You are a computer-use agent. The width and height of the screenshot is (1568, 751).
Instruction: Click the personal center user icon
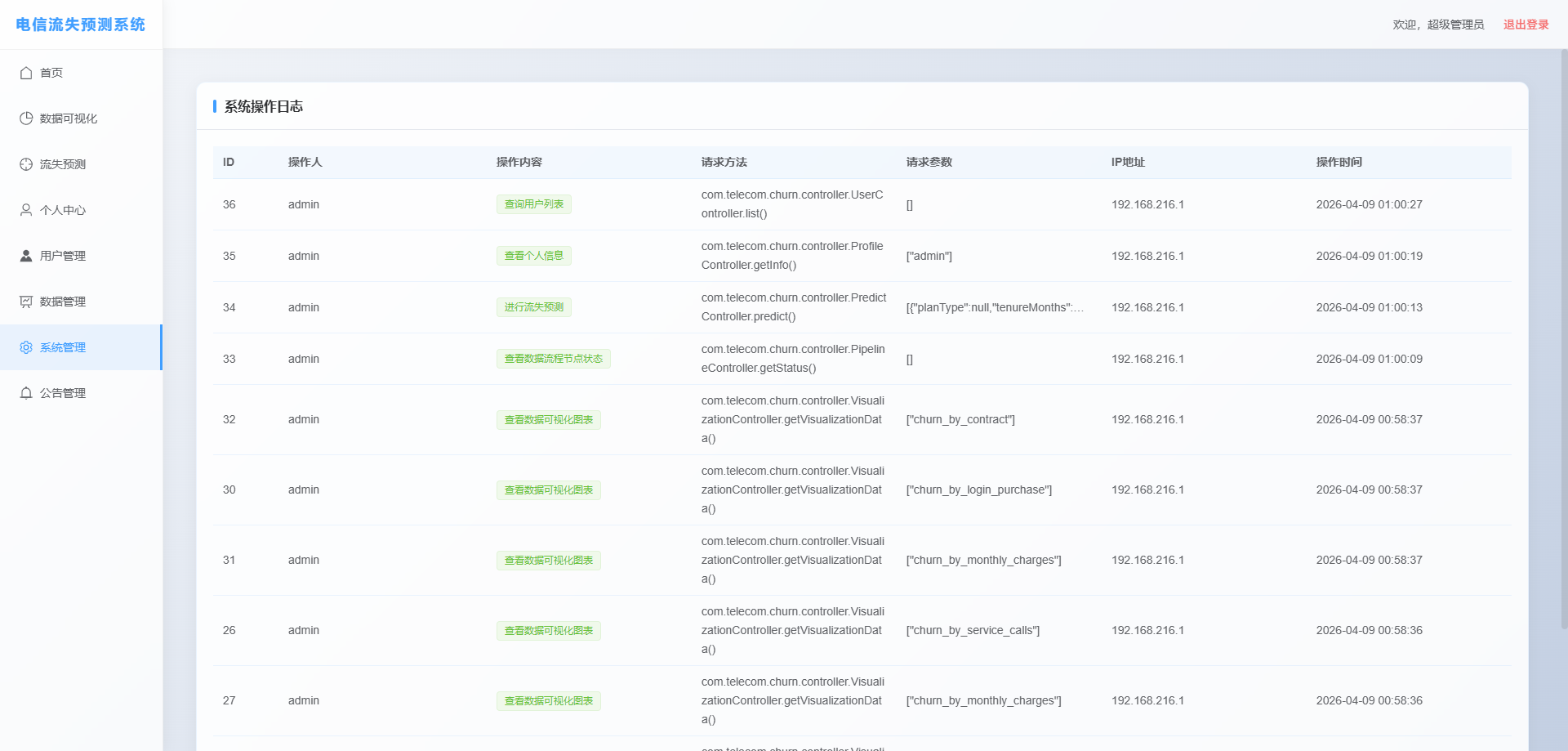click(26, 210)
